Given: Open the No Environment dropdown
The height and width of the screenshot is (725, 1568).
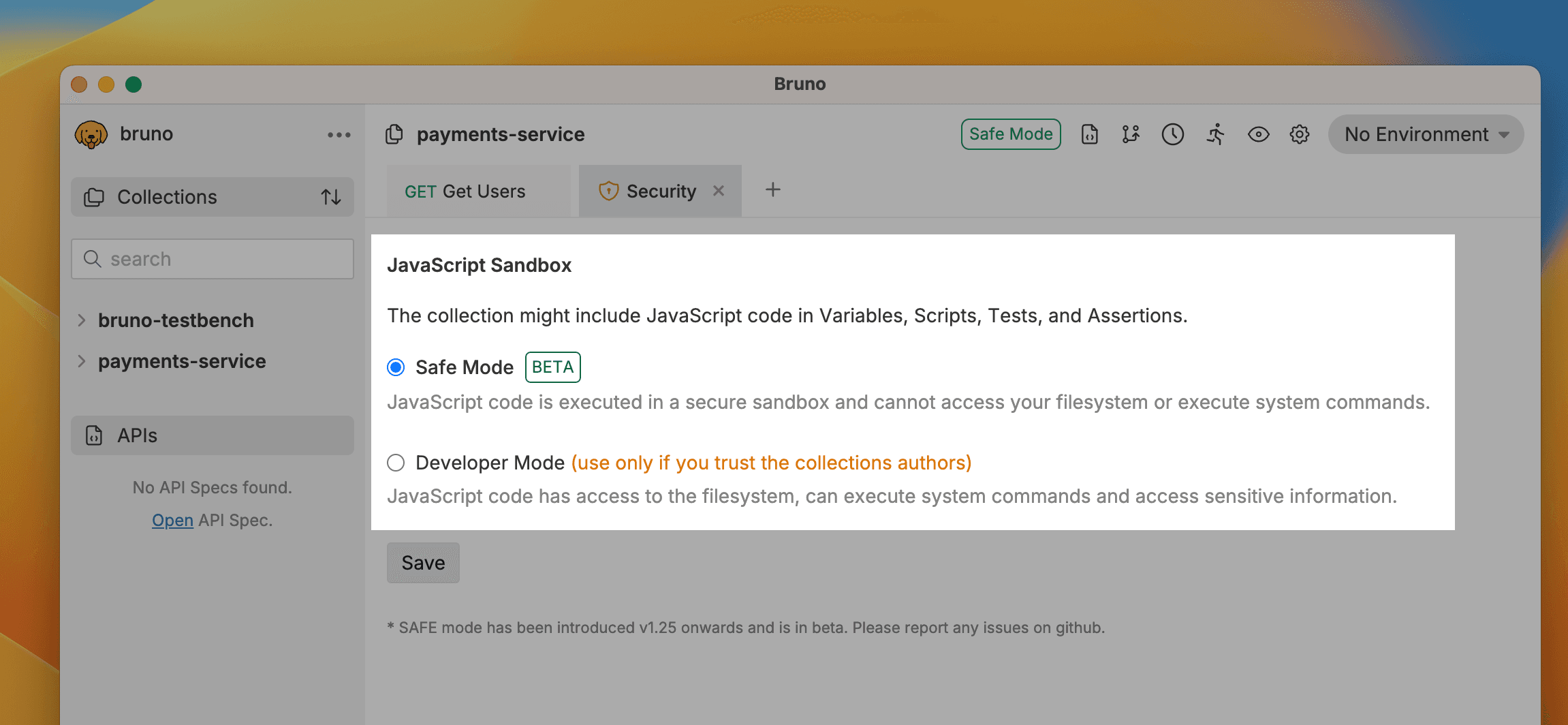Looking at the screenshot, I should coord(1426,134).
